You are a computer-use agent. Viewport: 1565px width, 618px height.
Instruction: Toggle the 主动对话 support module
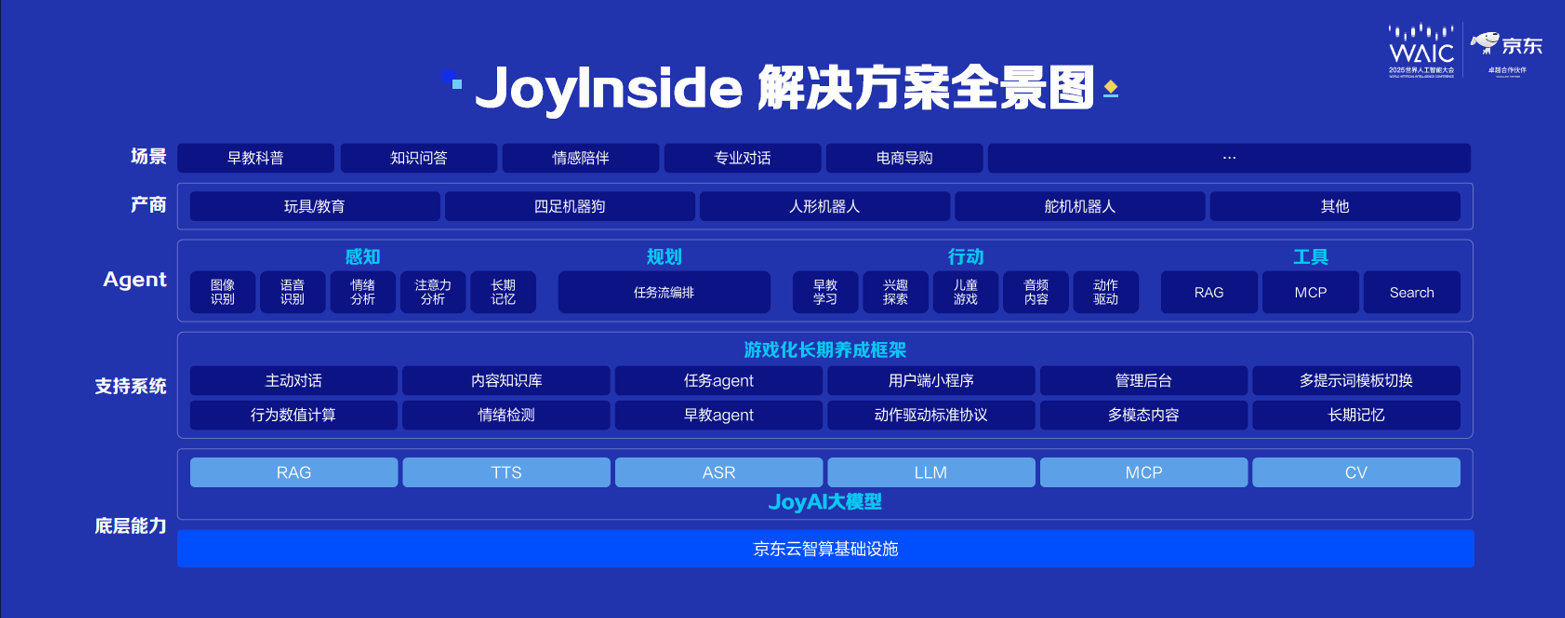[x=293, y=380]
